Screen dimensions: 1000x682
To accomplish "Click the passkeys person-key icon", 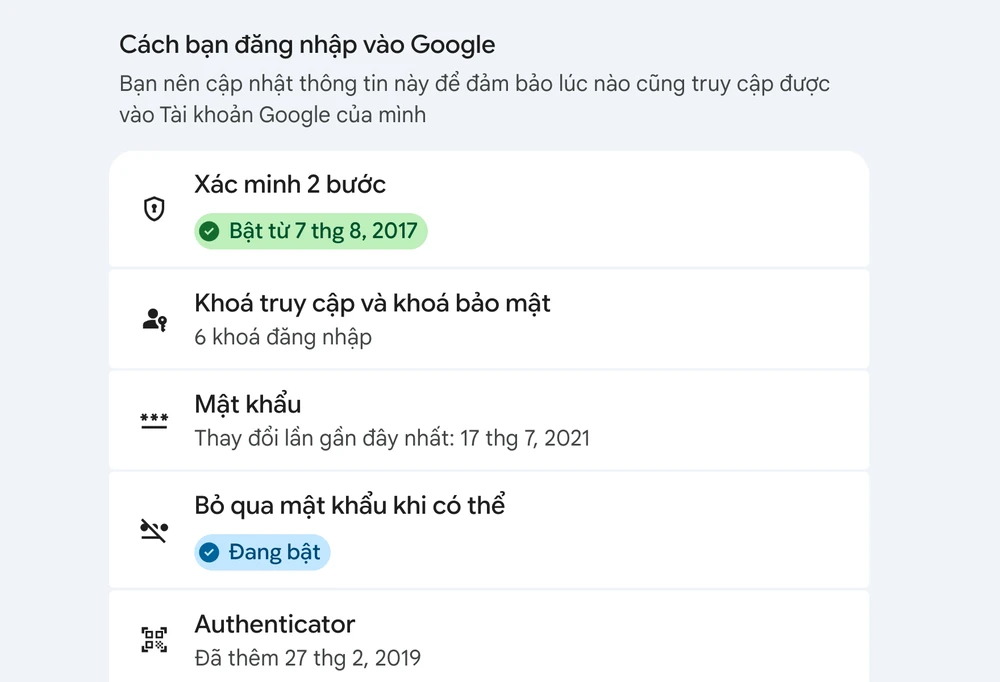I will pyautogui.click(x=153, y=320).
